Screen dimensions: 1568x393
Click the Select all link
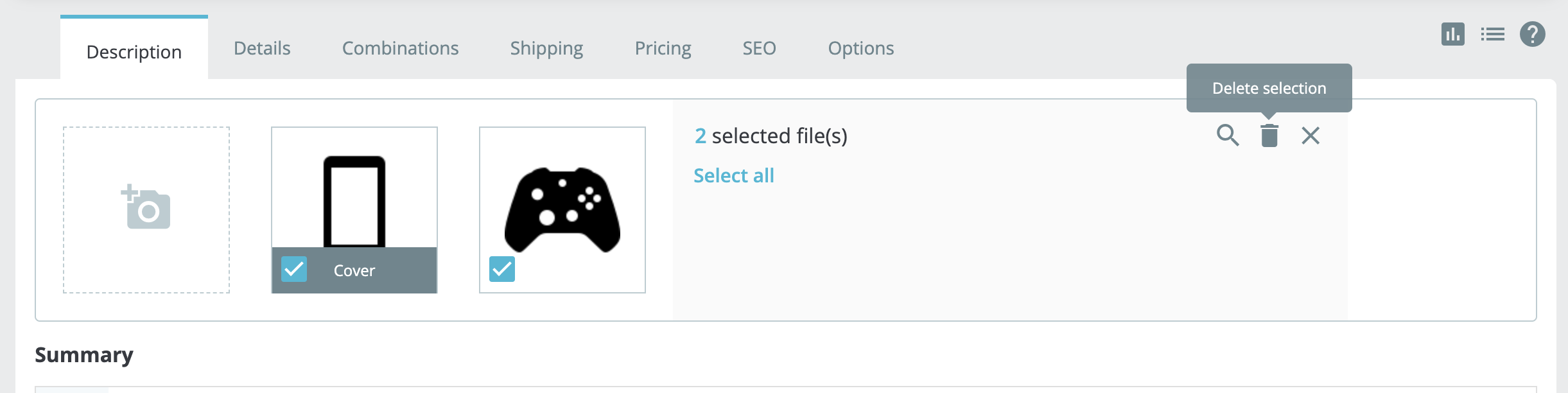(x=733, y=175)
